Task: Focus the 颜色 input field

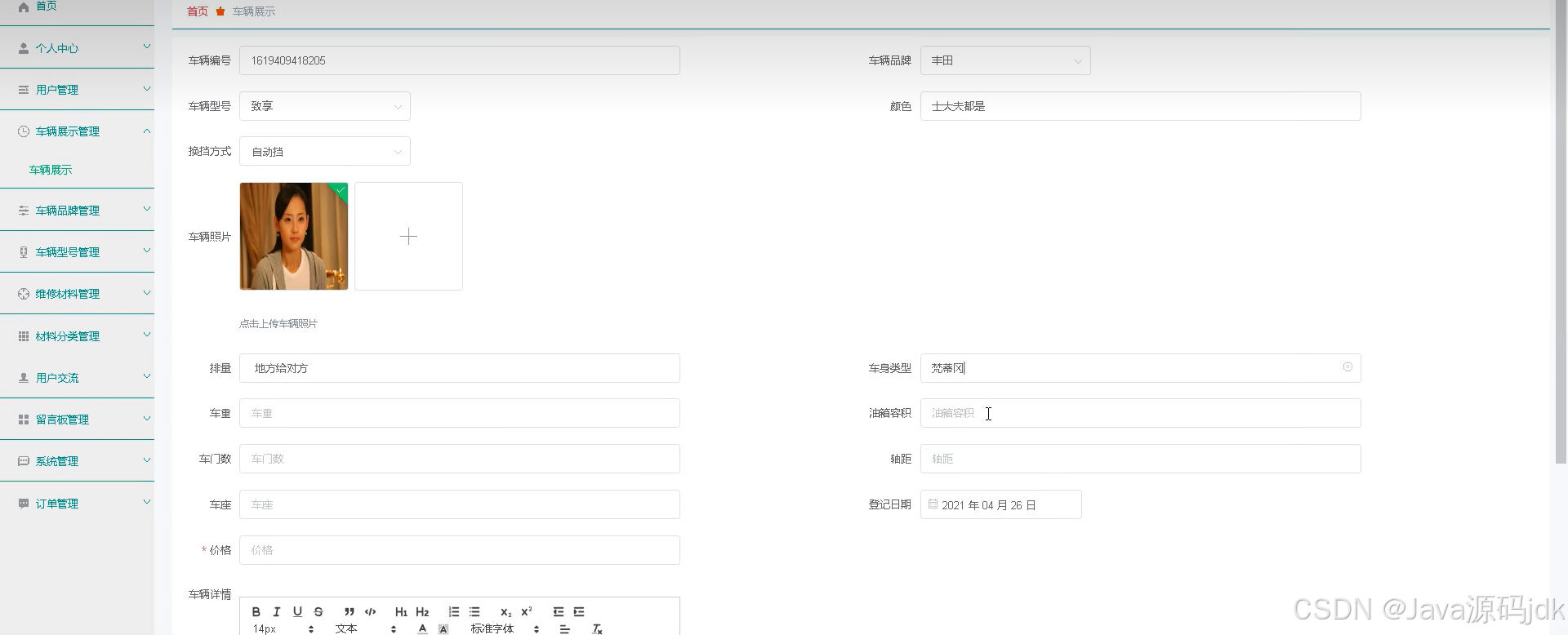Action: point(1141,106)
